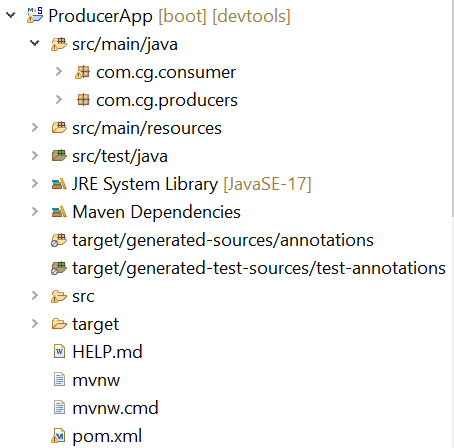The height and width of the screenshot is (448, 454).
Task: Select the plain src folder entry
Action: 83,296
